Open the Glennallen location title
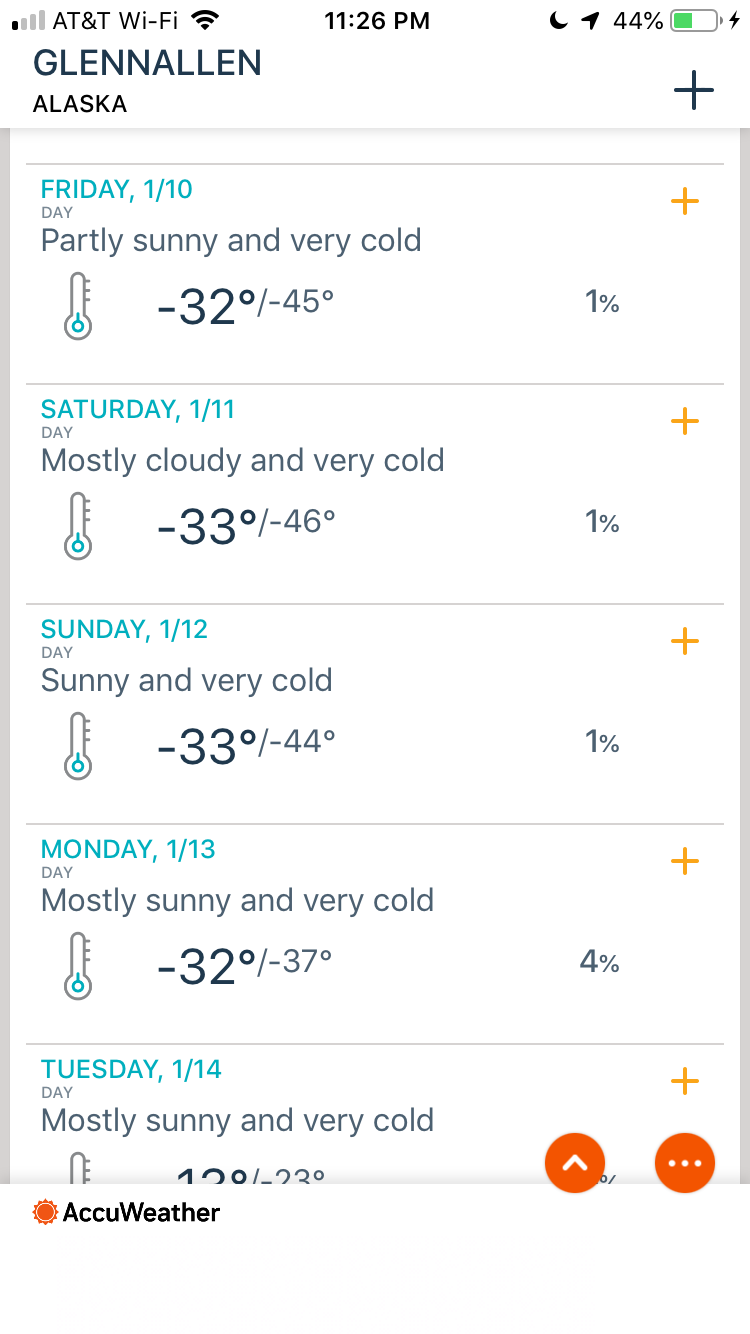 click(x=147, y=63)
